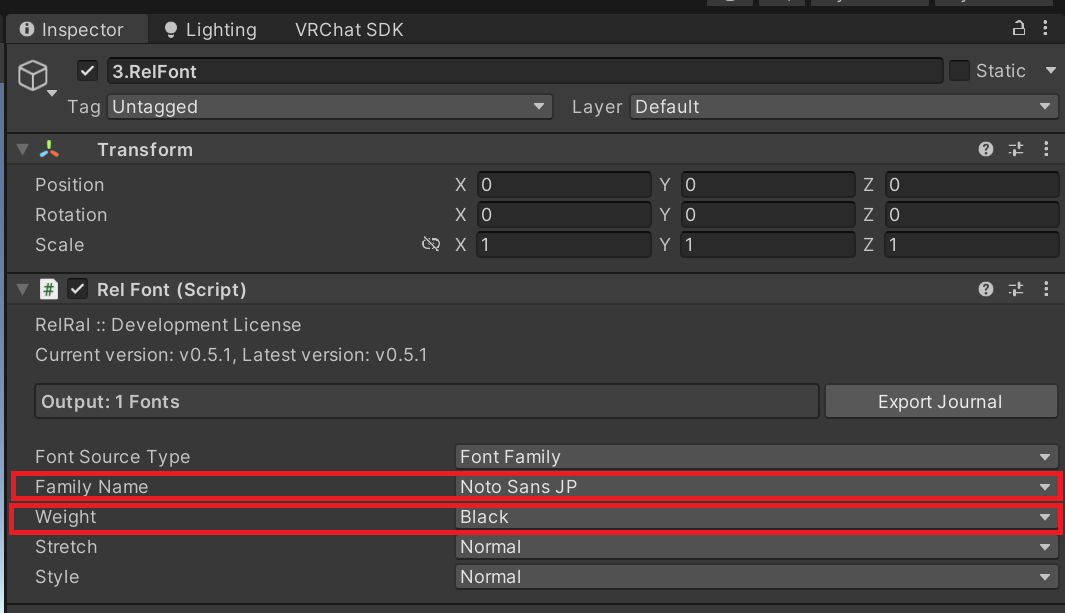This screenshot has height=613, width=1065.
Task: Click the Current version v0.5.1 text
Action: [231, 354]
